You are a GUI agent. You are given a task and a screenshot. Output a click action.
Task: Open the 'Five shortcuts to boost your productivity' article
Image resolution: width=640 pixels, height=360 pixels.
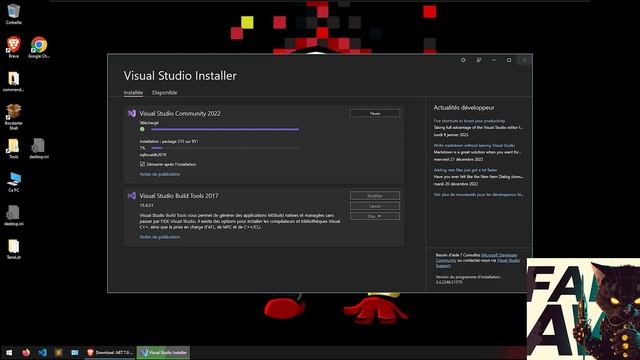469,121
